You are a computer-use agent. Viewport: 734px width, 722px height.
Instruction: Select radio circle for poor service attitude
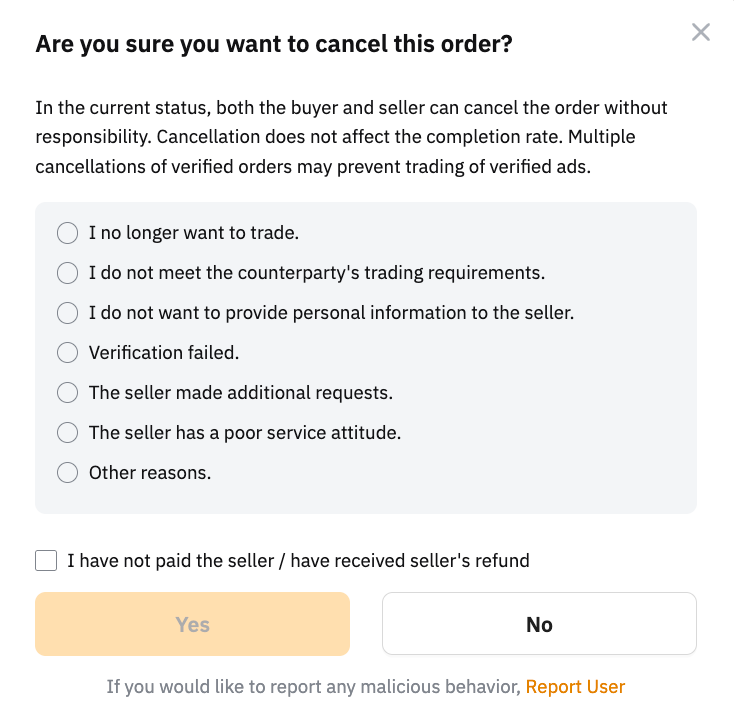pyautogui.click(x=67, y=433)
